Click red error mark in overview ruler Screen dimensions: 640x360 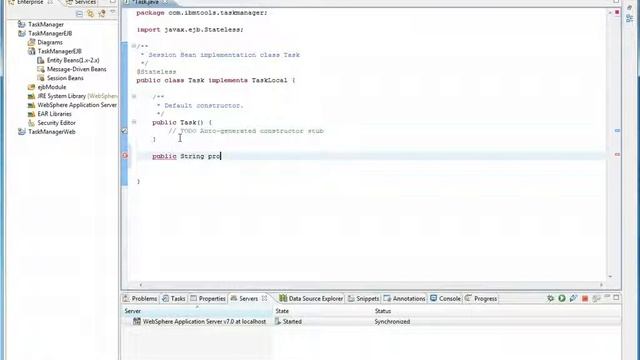coord(617,154)
